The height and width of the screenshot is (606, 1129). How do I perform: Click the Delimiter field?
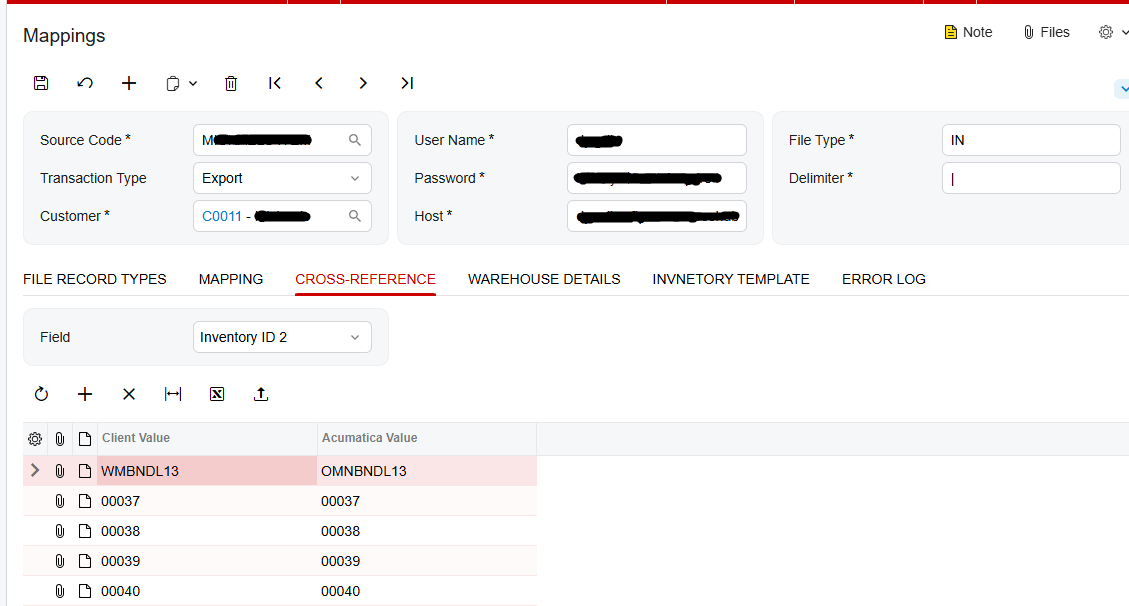pyautogui.click(x=1031, y=178)
